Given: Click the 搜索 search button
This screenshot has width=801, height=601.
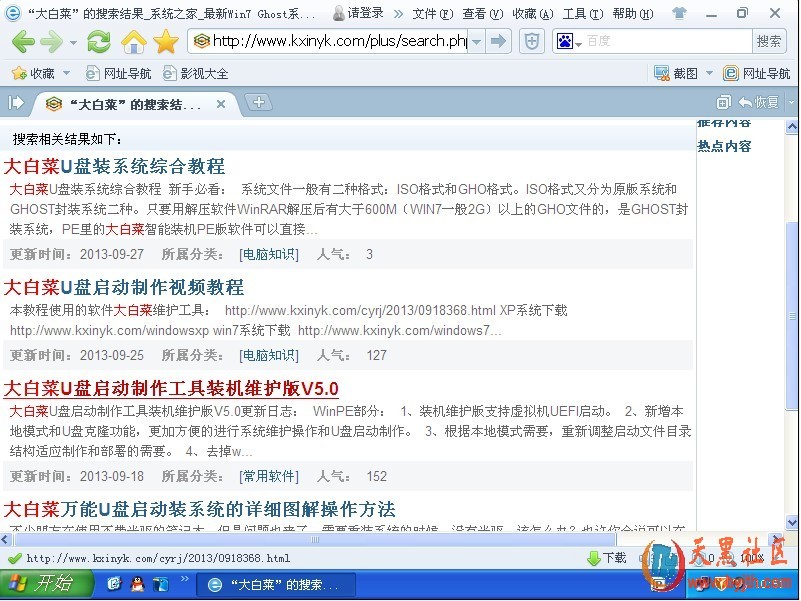Looking at the screenshot, I should (x=769, y=41).
